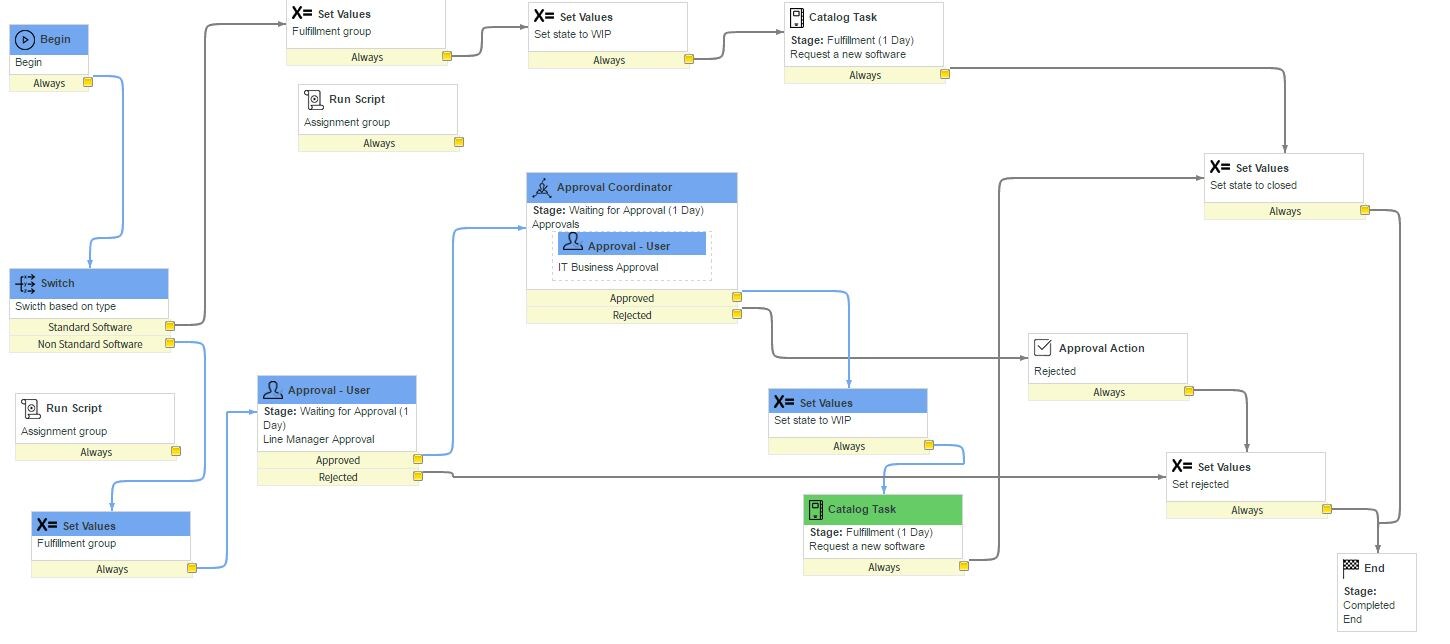
Task: Select the 'Approval Action' node title
Action: [1101, 348]
